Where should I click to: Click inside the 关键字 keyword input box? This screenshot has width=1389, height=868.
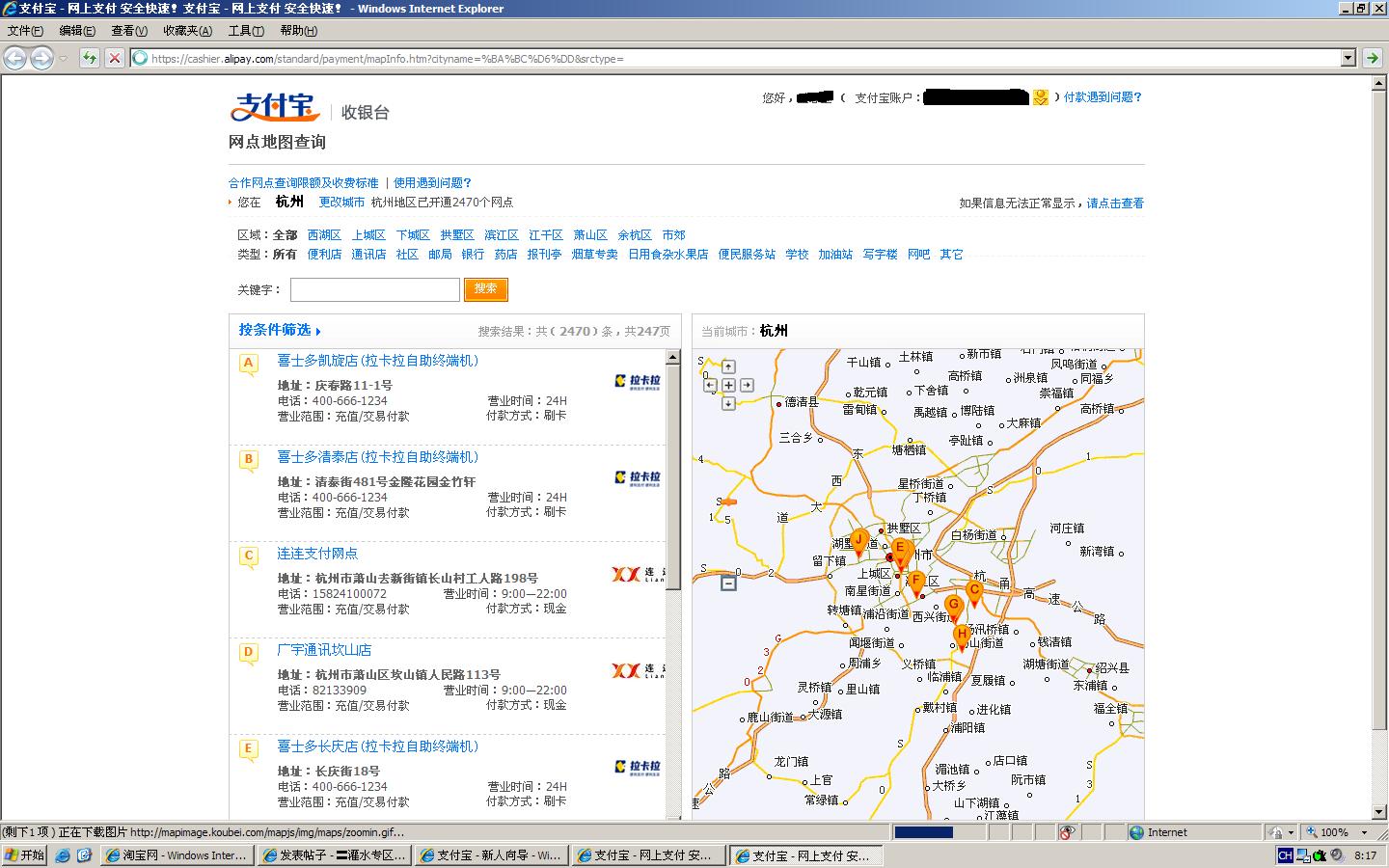(374, 289)
